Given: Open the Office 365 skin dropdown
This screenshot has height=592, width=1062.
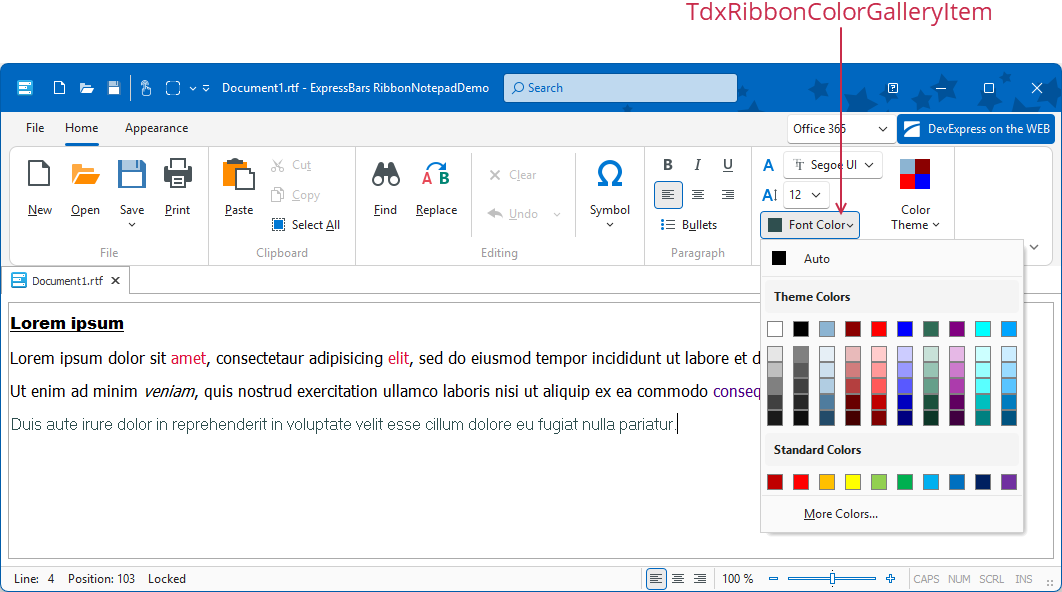Looking at the screenshot, I should tap(883, 129).
